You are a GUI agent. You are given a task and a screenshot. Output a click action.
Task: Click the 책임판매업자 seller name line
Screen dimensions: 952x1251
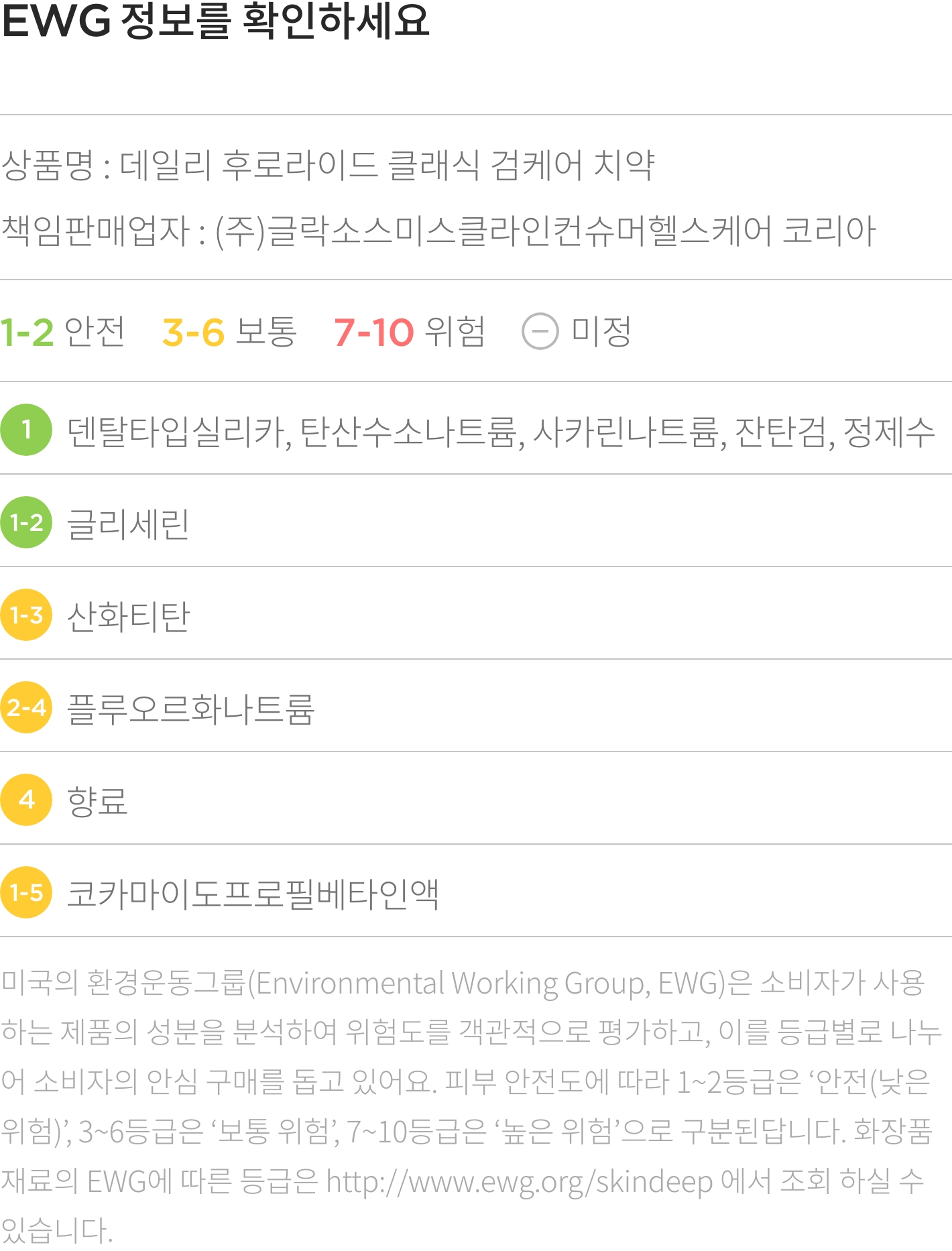(x=438, y=231)
